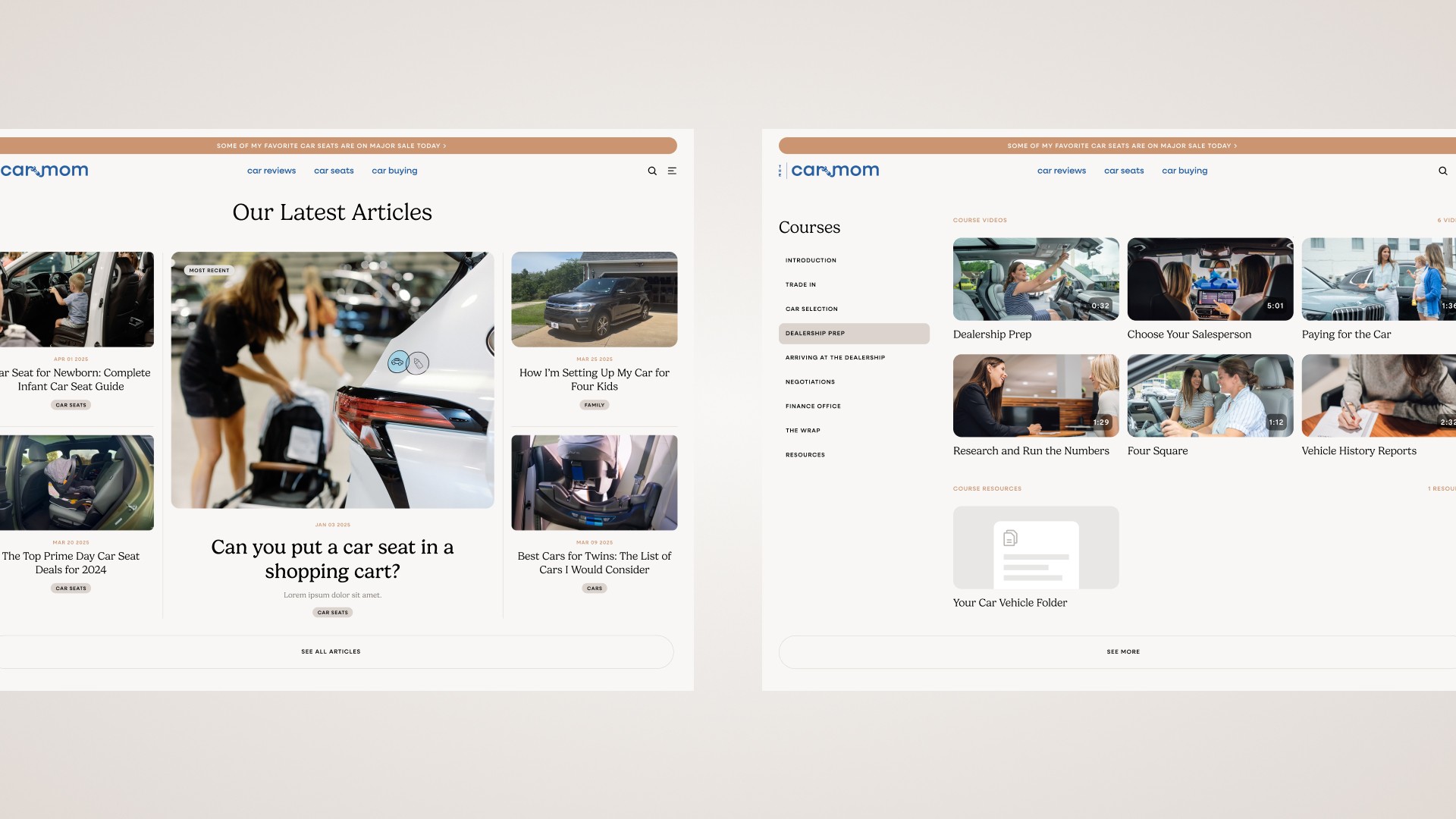Click the document icon in Your Car Vehicle Folder

(1009, 538)
